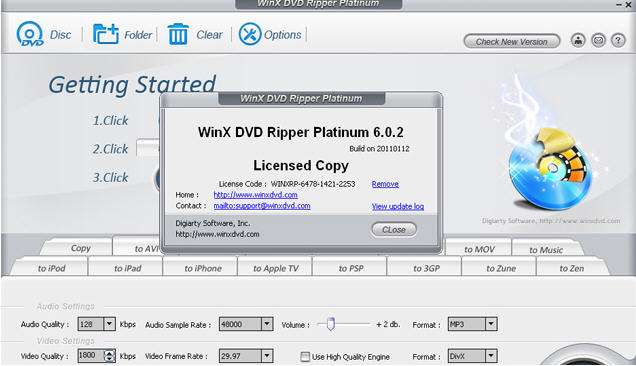
Task: Click Check New Version button
Action: pos(511,41)
